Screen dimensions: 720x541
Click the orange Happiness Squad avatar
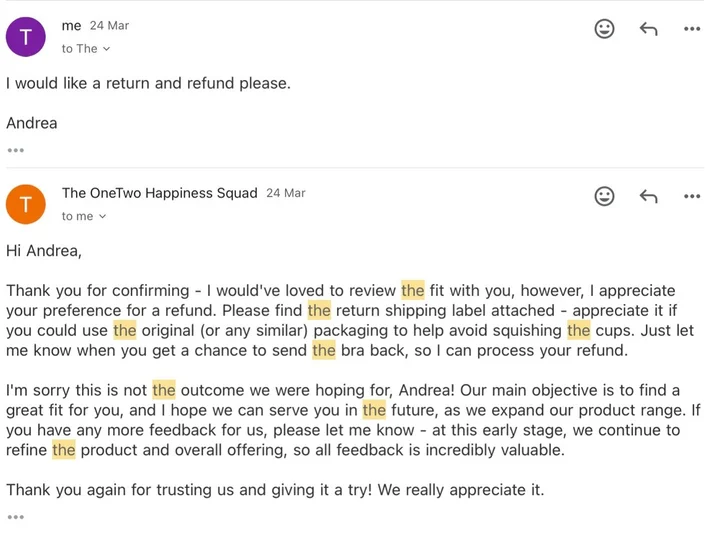click(26, 204)
